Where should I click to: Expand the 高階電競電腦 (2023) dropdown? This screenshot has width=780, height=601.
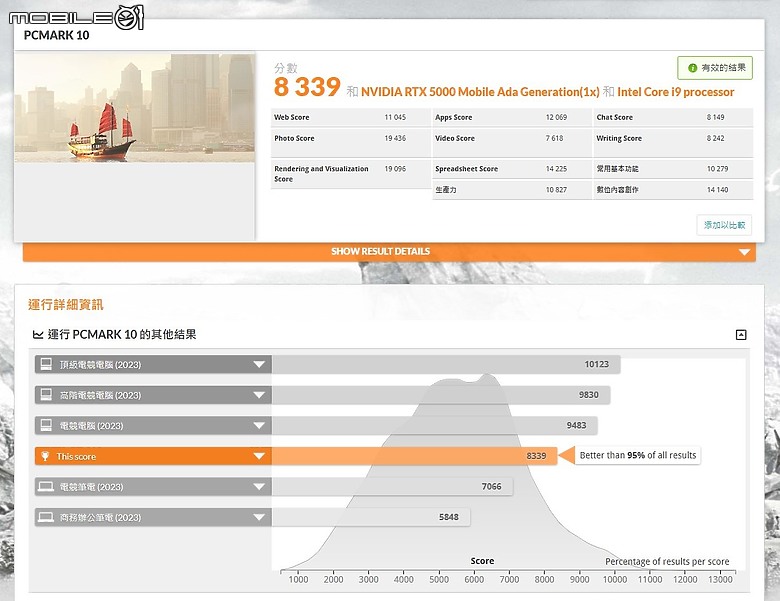[x=259, y=395]
